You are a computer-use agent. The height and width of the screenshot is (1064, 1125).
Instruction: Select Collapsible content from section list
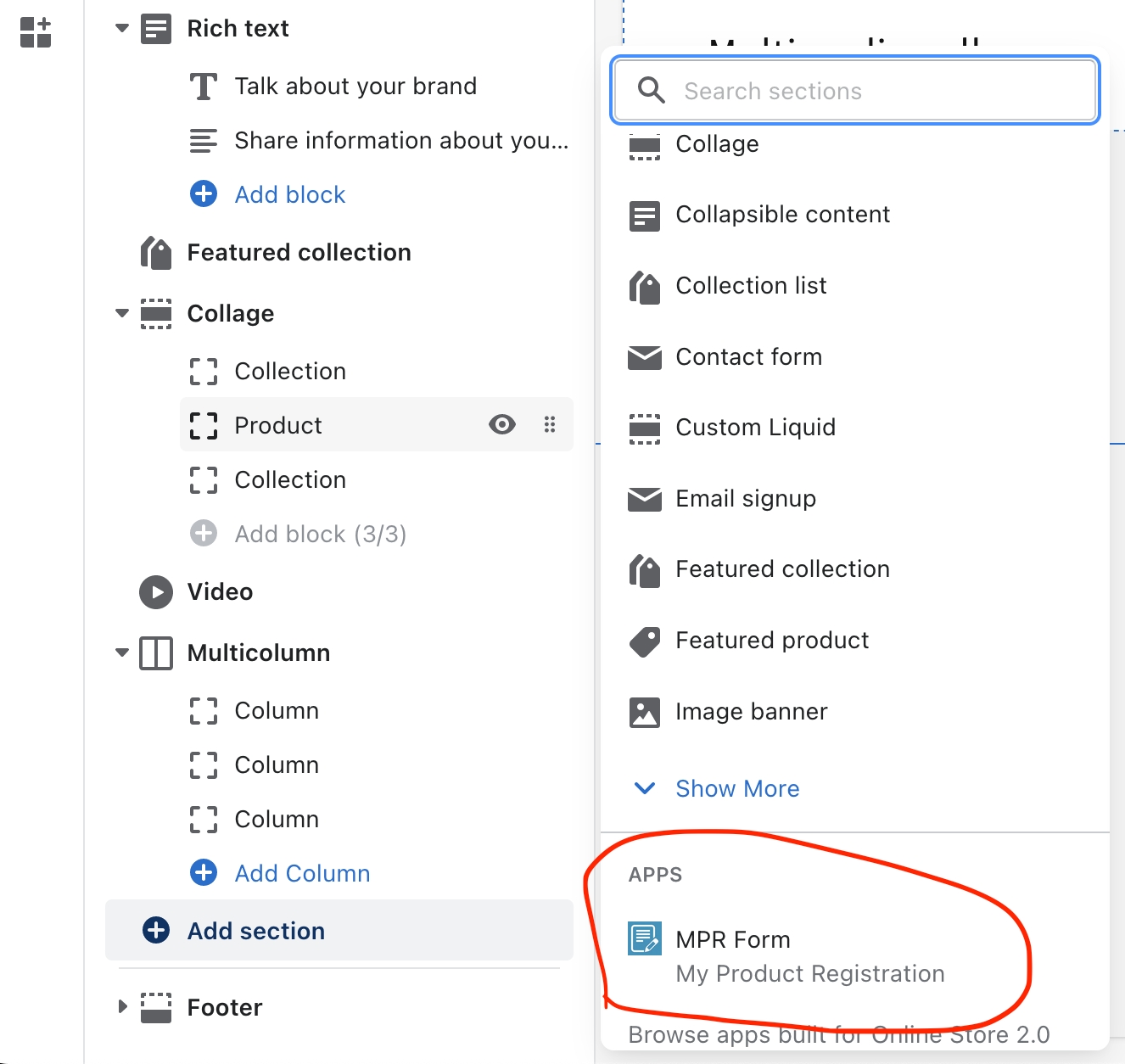pyautogui.click(x=782, y=215)
